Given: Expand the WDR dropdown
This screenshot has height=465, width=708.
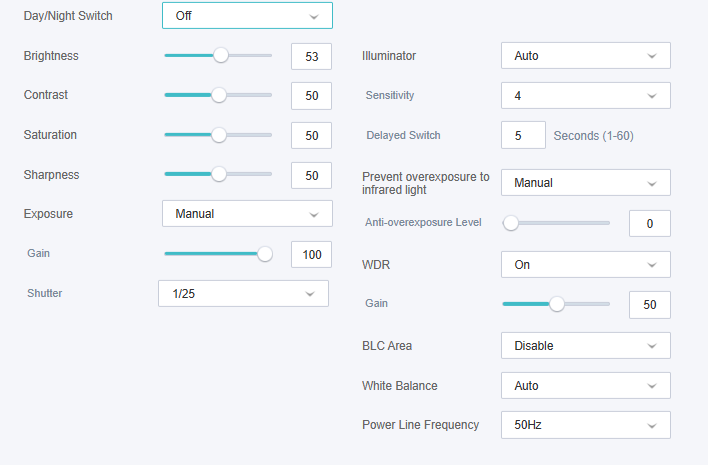Looking at the screenshot, I should [585, 265].
